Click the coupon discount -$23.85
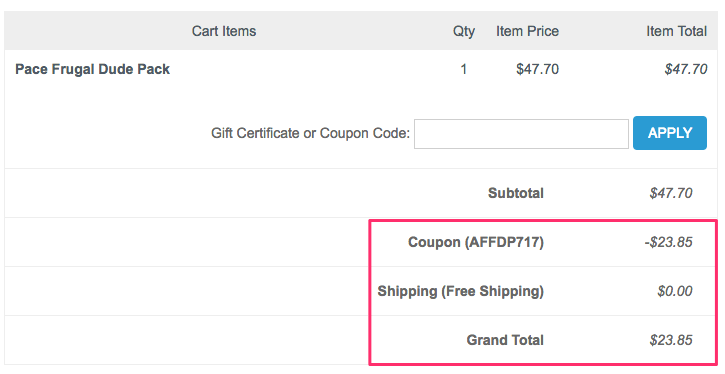The height and width of the screenshot is (374, 725). click(669, 242)
